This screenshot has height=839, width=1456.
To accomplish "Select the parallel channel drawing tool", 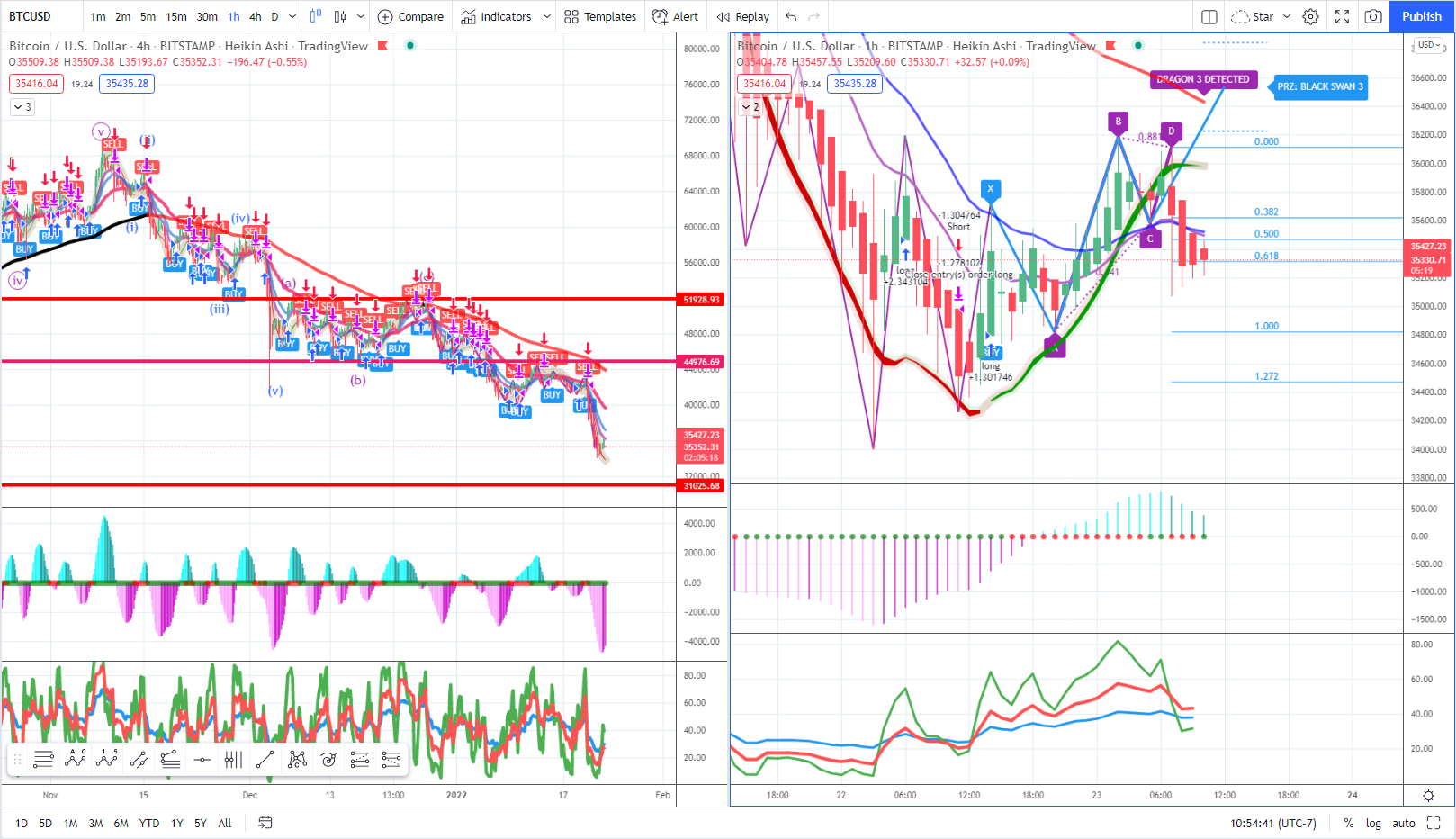I will coord(139,760).
